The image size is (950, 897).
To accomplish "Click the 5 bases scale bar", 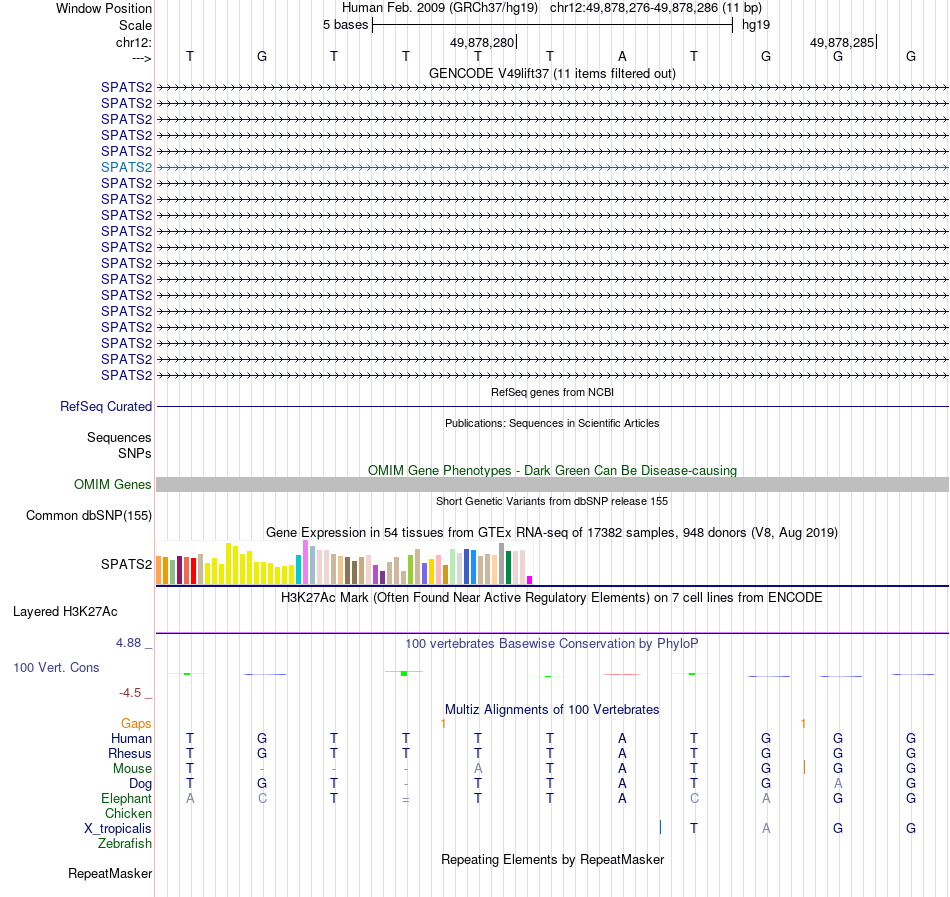I will click(x=552, y=25).
